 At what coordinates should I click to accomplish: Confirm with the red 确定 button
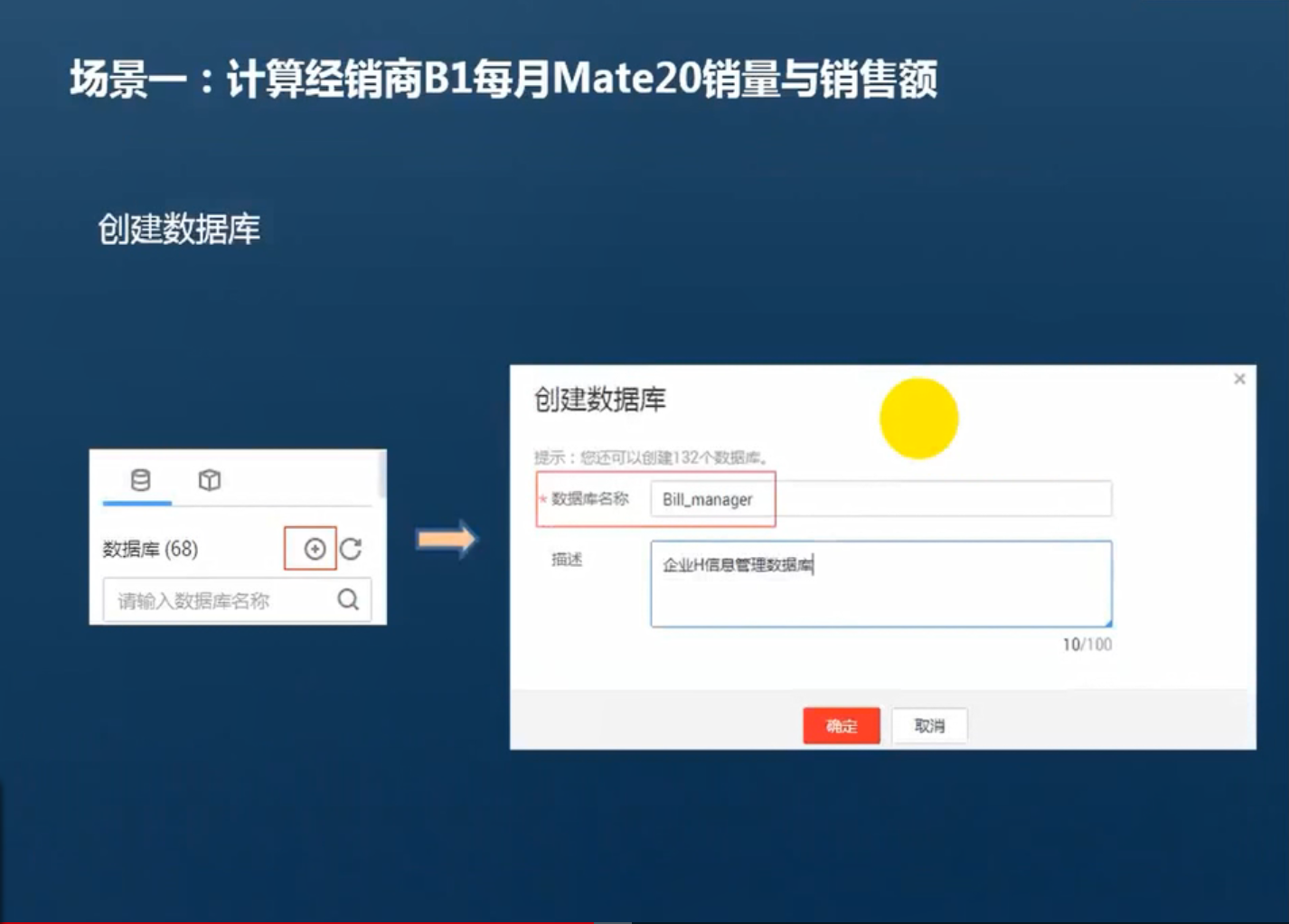click(842, 725)
